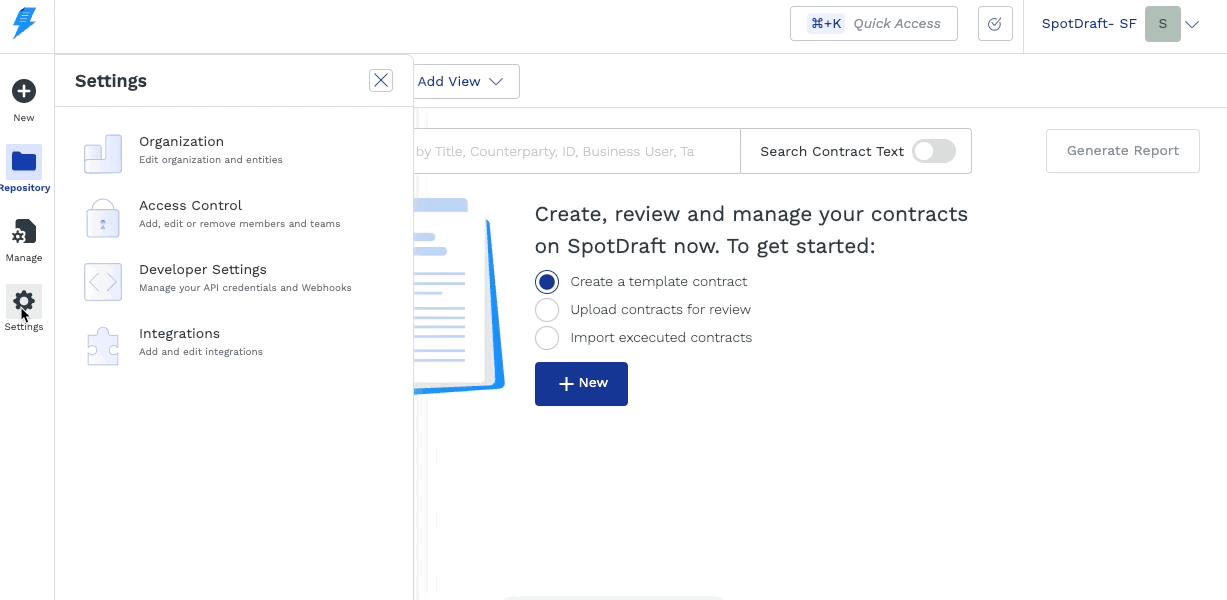The image size is (1227, 600).
Task: Expand the account chevron next to avatar
Action: coord(1192,25)
